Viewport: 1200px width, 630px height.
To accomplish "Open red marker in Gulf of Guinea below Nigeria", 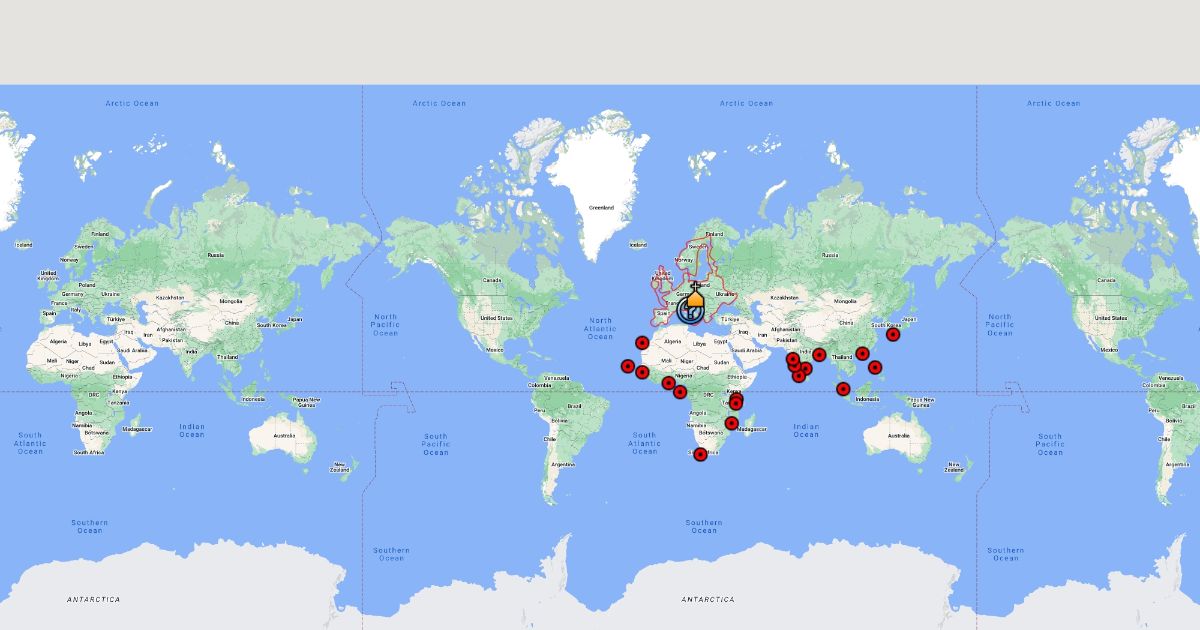I will pyautogui.click(x=680, y=392).
